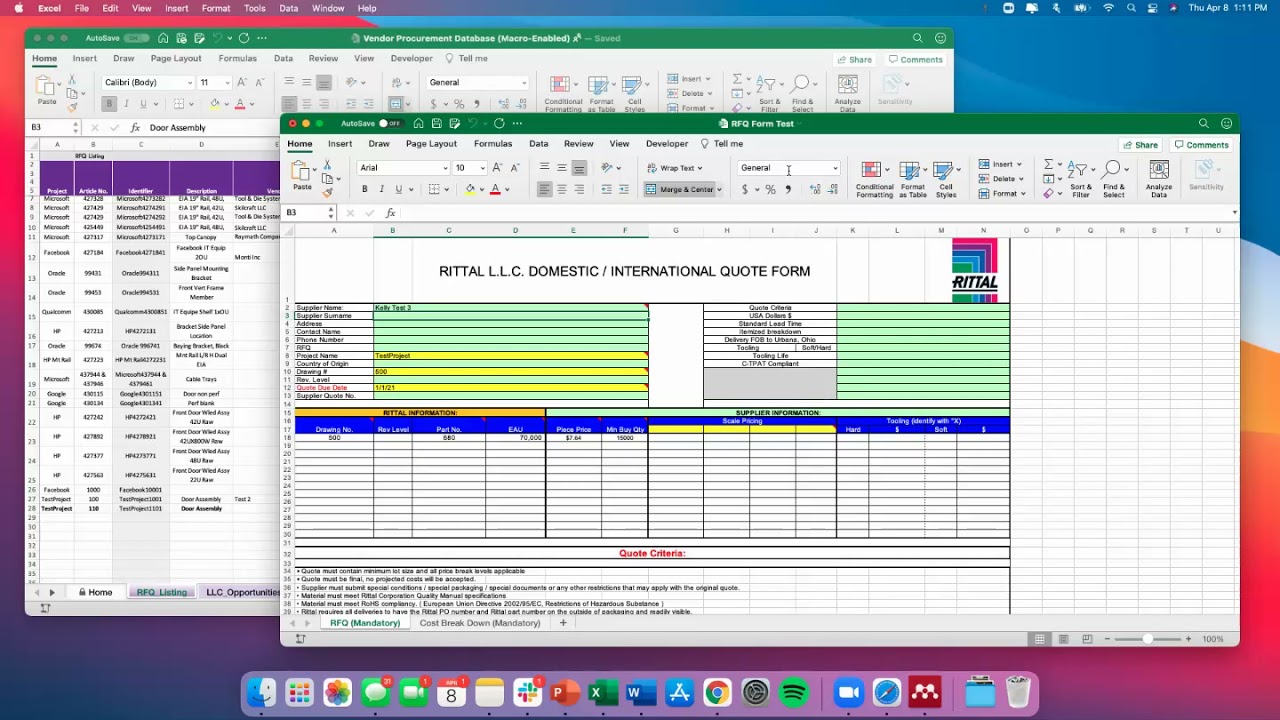Click Font Color A in RFQ Form Test
The width and height of the screenshot is (1280, 720).
[495, 189]
